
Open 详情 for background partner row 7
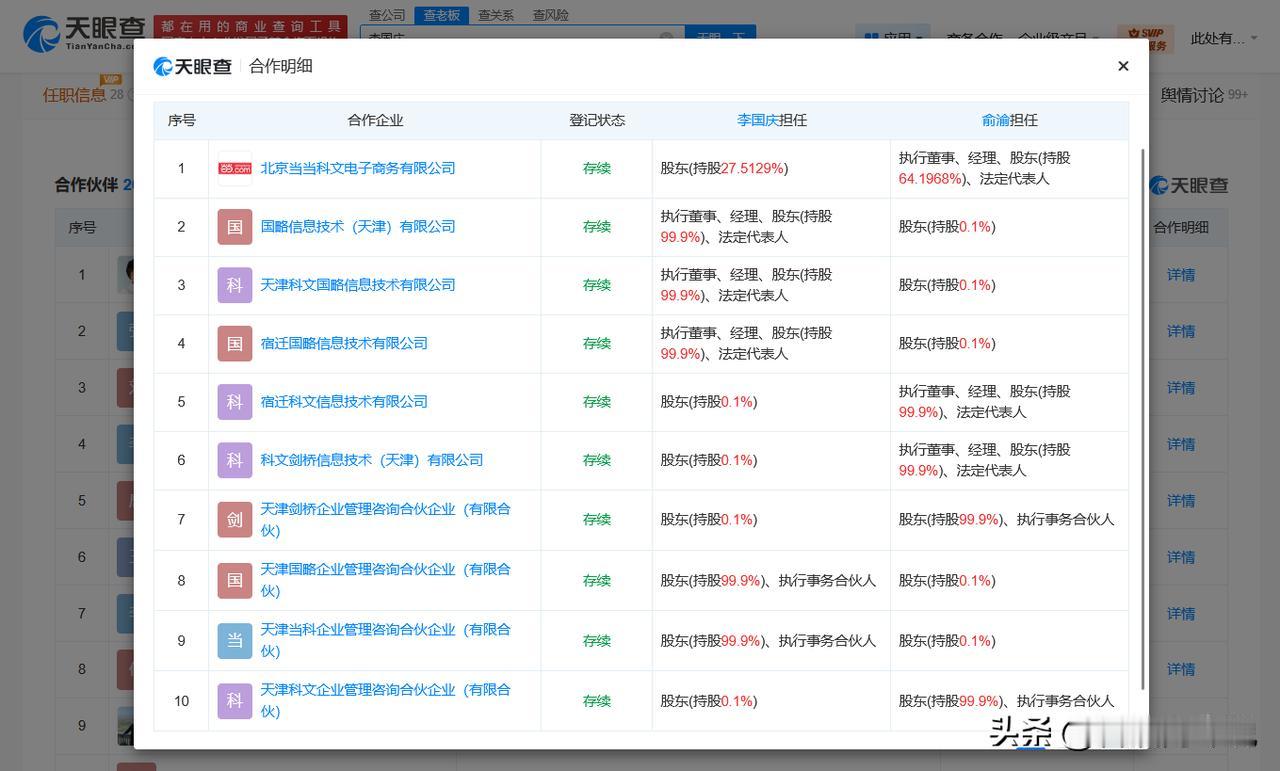1181,614
